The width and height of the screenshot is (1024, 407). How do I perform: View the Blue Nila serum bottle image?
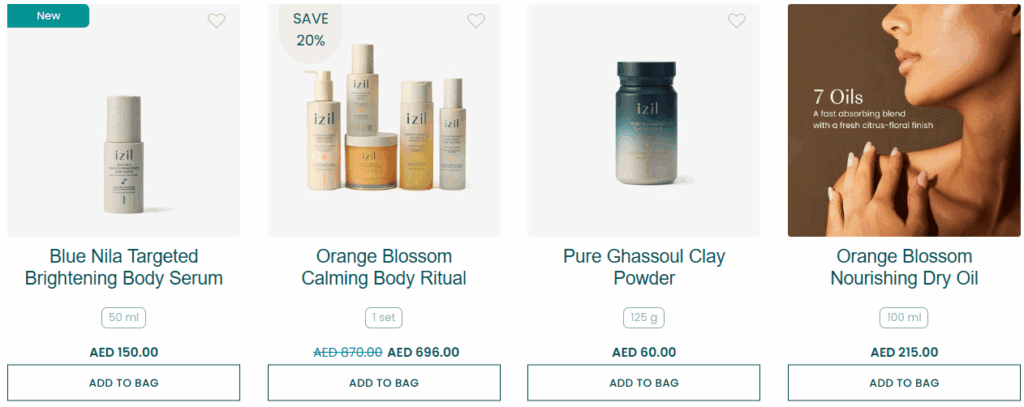(x=123, y=120)
